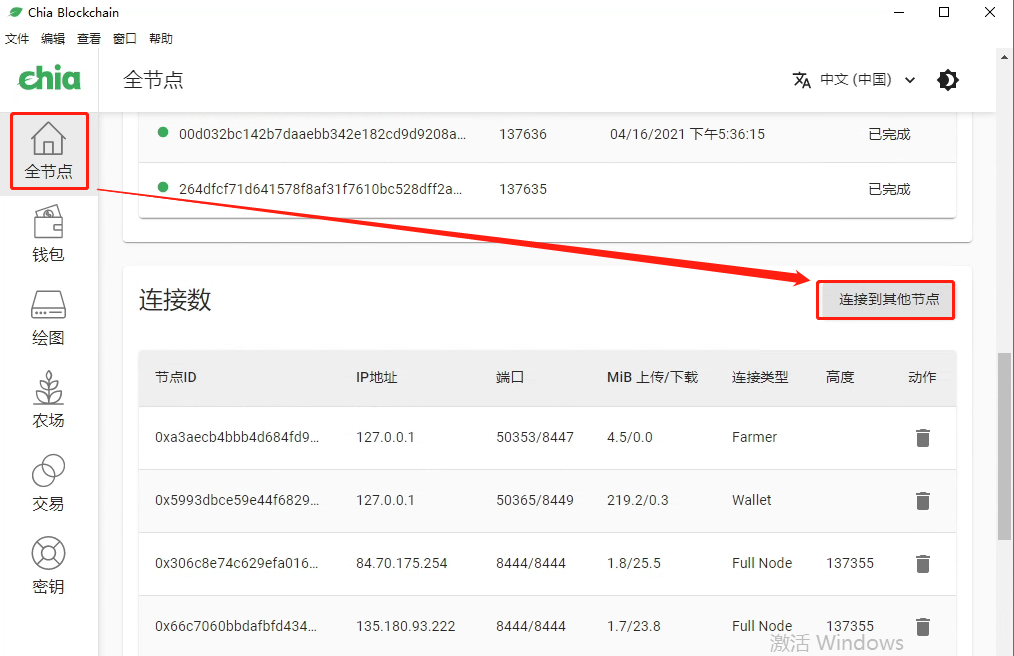Toggle the dark mode theme icon
The height and width of the screenshot is (656, 1014).
[x=947, y=79]
